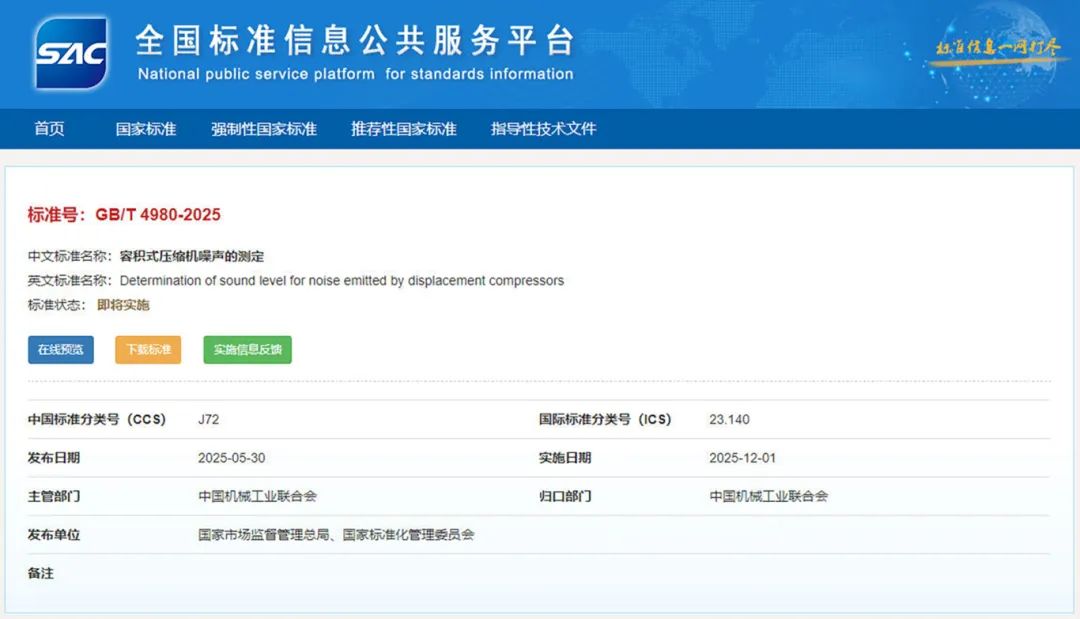Open the 首页 navigation menu item
Image resolution: width=1080 pixels, height=619 pixels.
click(x=50, y=128)
